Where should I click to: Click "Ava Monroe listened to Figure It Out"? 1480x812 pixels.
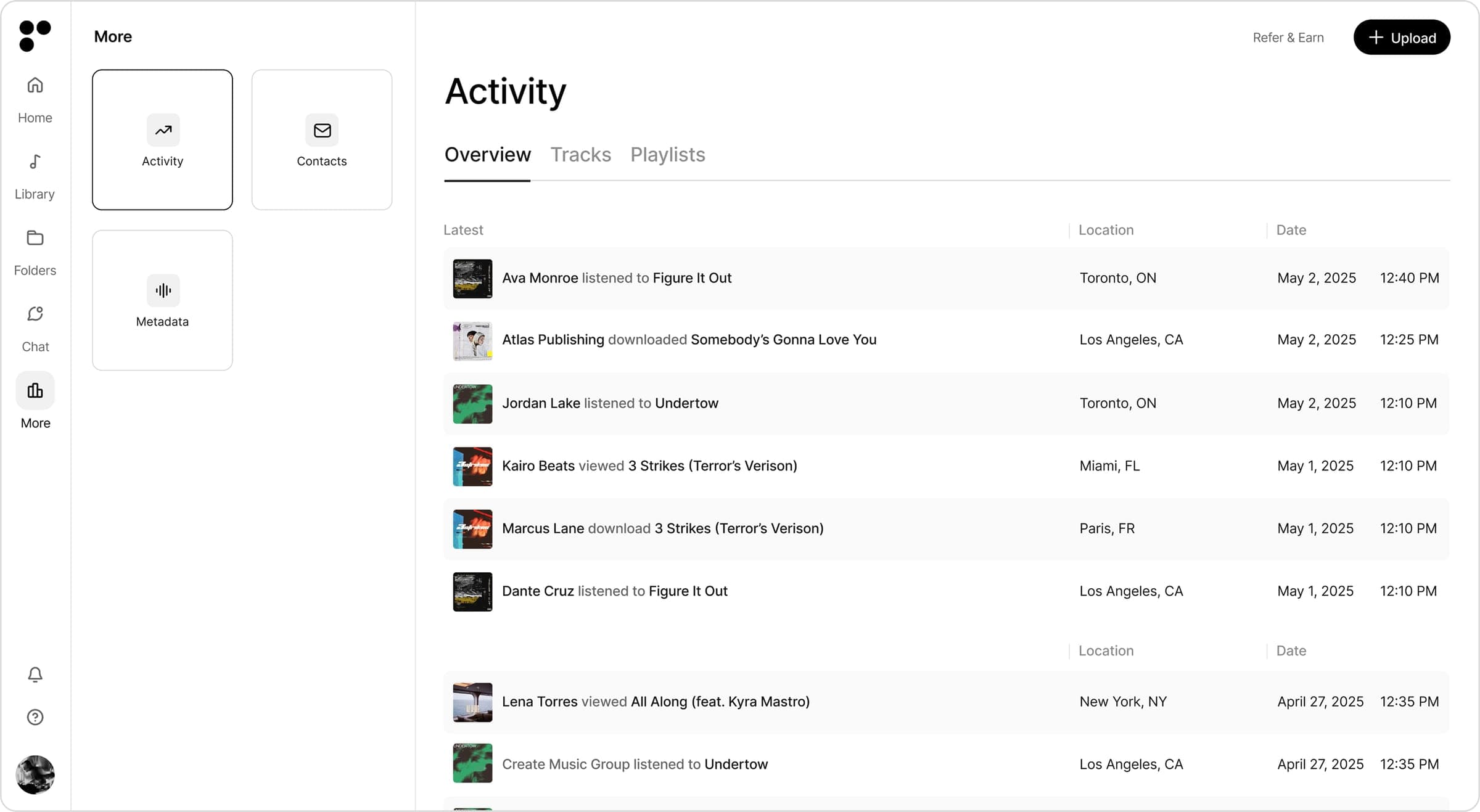[x=617, y=278]
